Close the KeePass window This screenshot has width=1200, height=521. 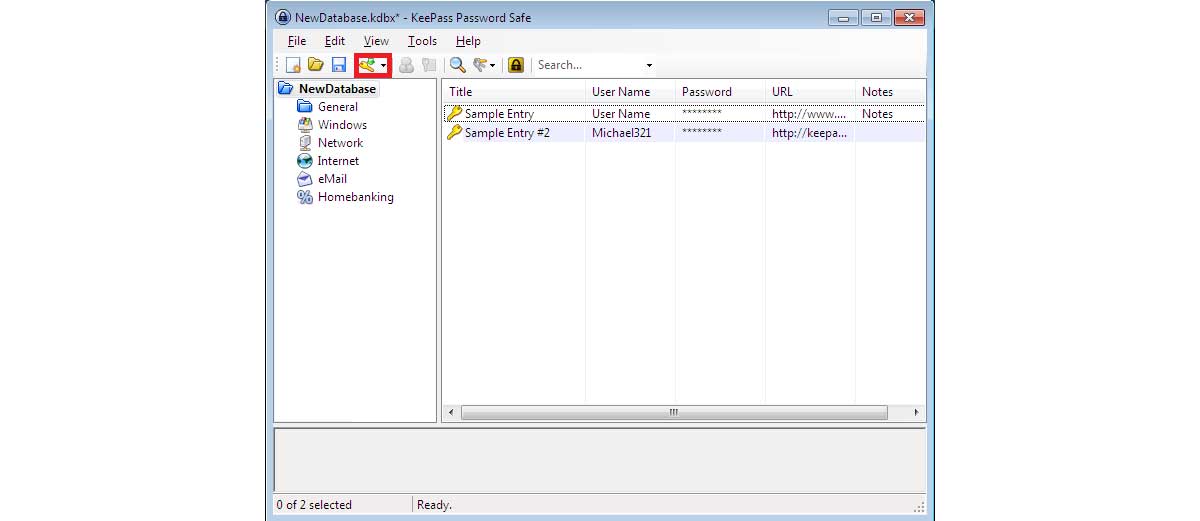(909, 17)
